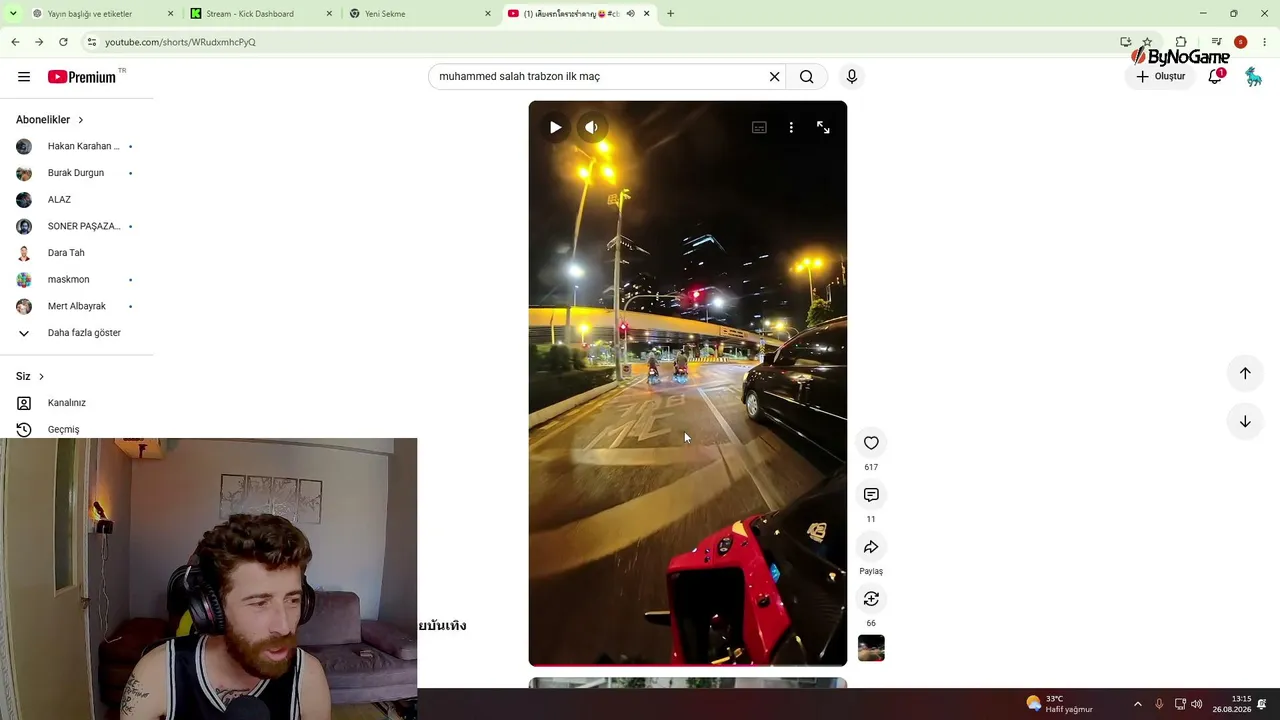
Task: Open Windows notification bell
Action: [1263, 704]
